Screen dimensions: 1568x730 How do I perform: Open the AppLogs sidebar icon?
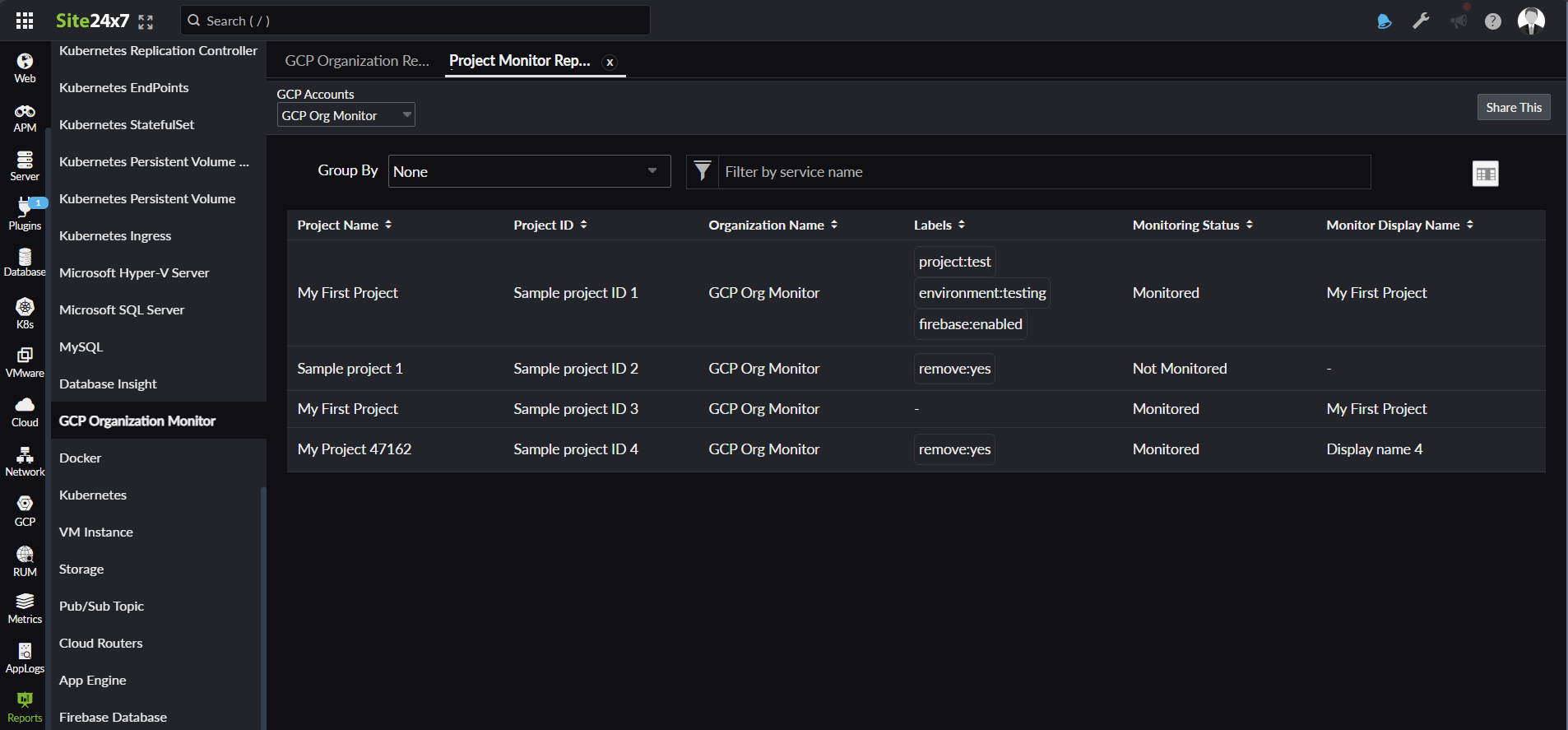[25, 658]
